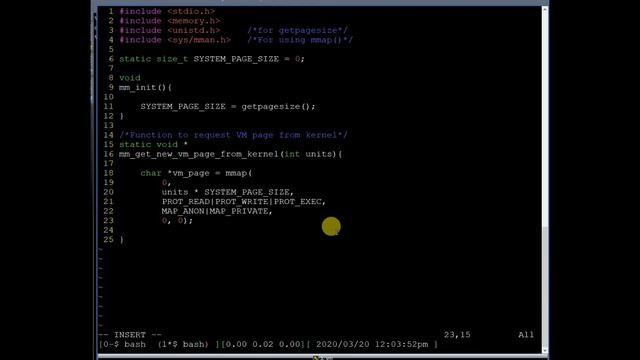Click 'SYSTEM_PAGE_SIZE =' on line 11
The width and height of the screenshot is (640, 360).
188,107
